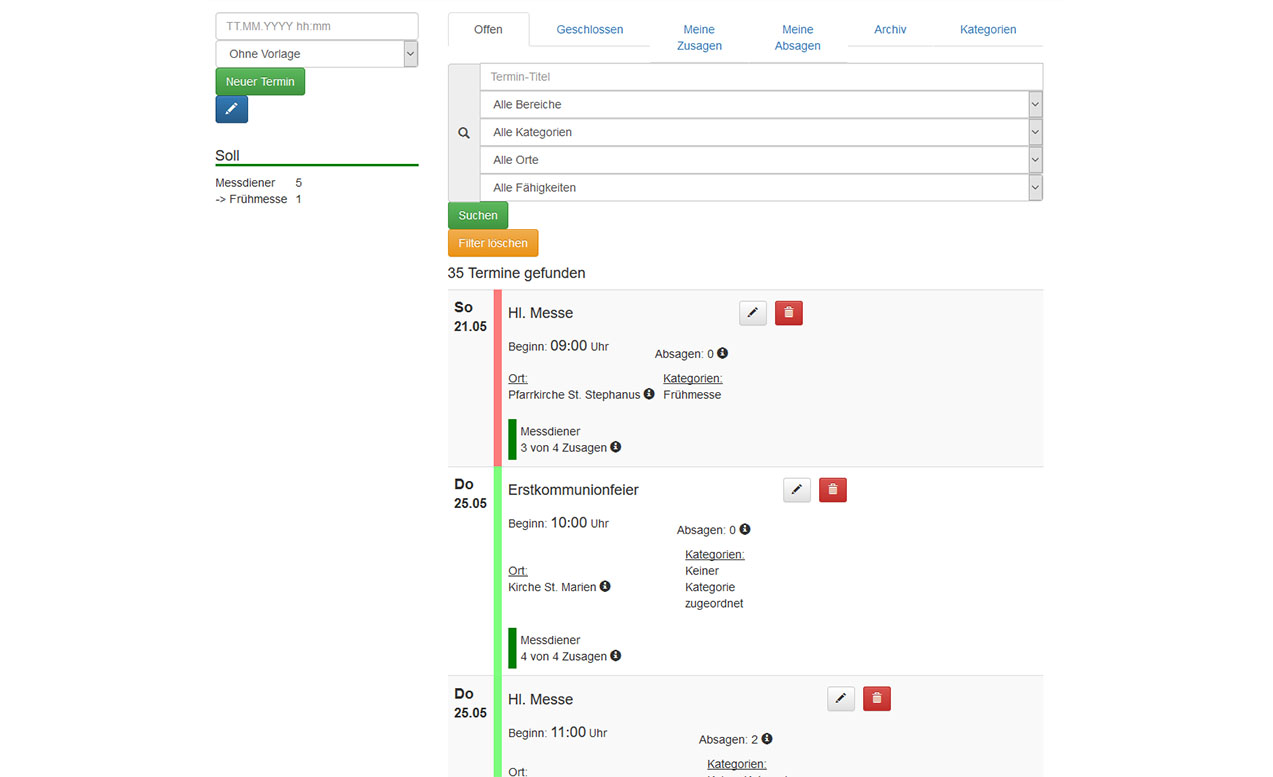This screenshot has width=1273, height=777.
Task: Click the Filter löschen button
Action: click(x=493, y=243)
